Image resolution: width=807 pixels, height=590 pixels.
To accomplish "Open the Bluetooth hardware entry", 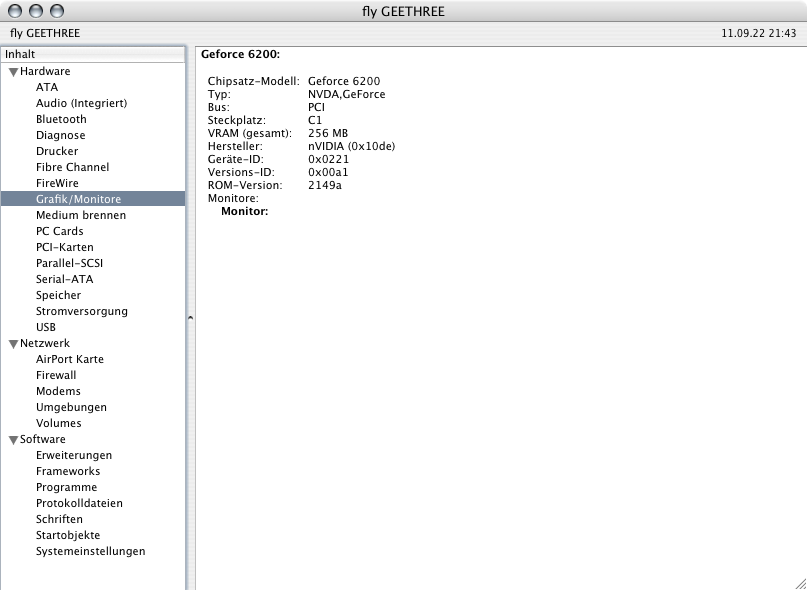I will 61,119.
